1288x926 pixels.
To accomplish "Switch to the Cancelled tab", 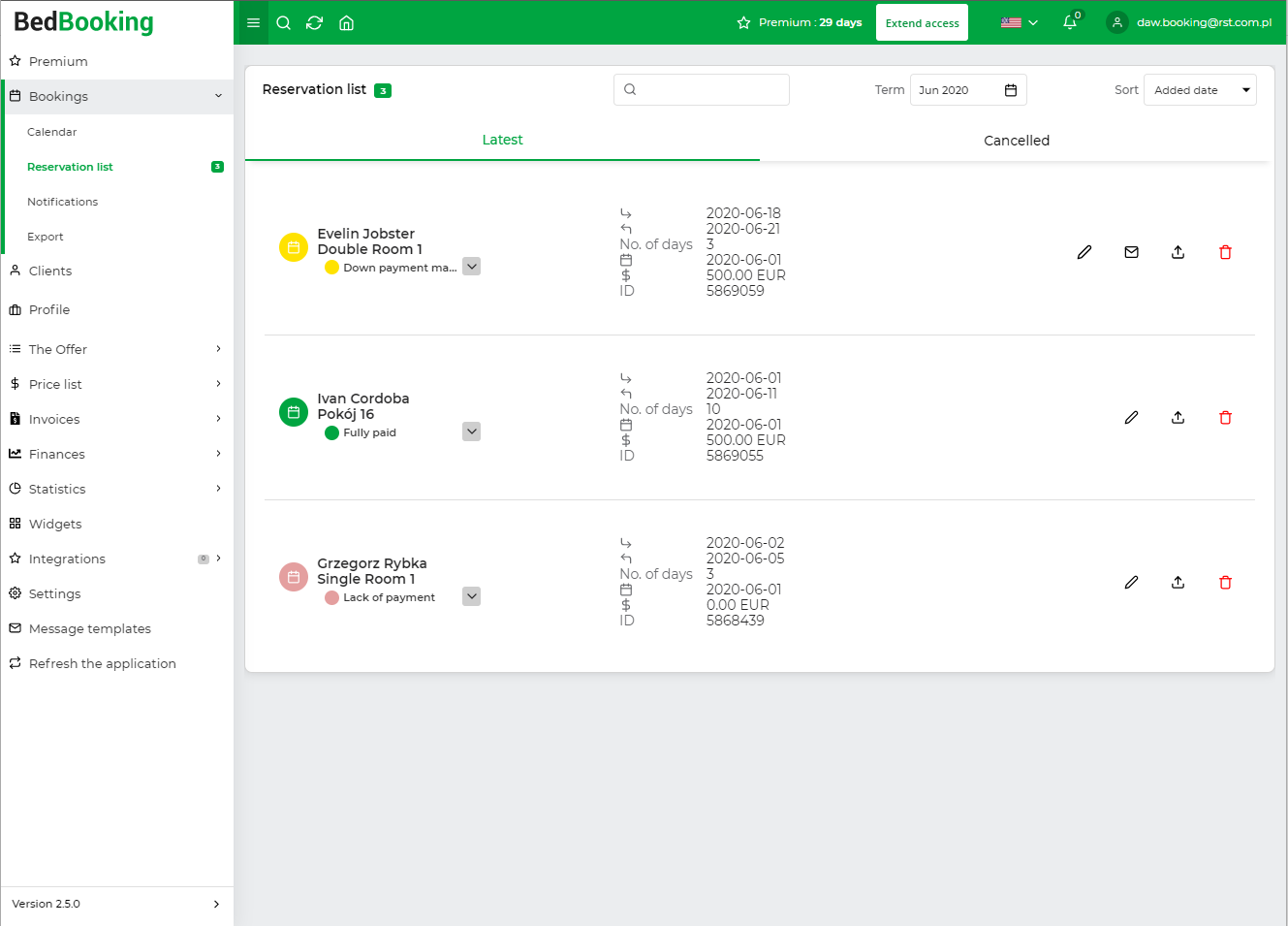I will click(x=1017, y=141).
